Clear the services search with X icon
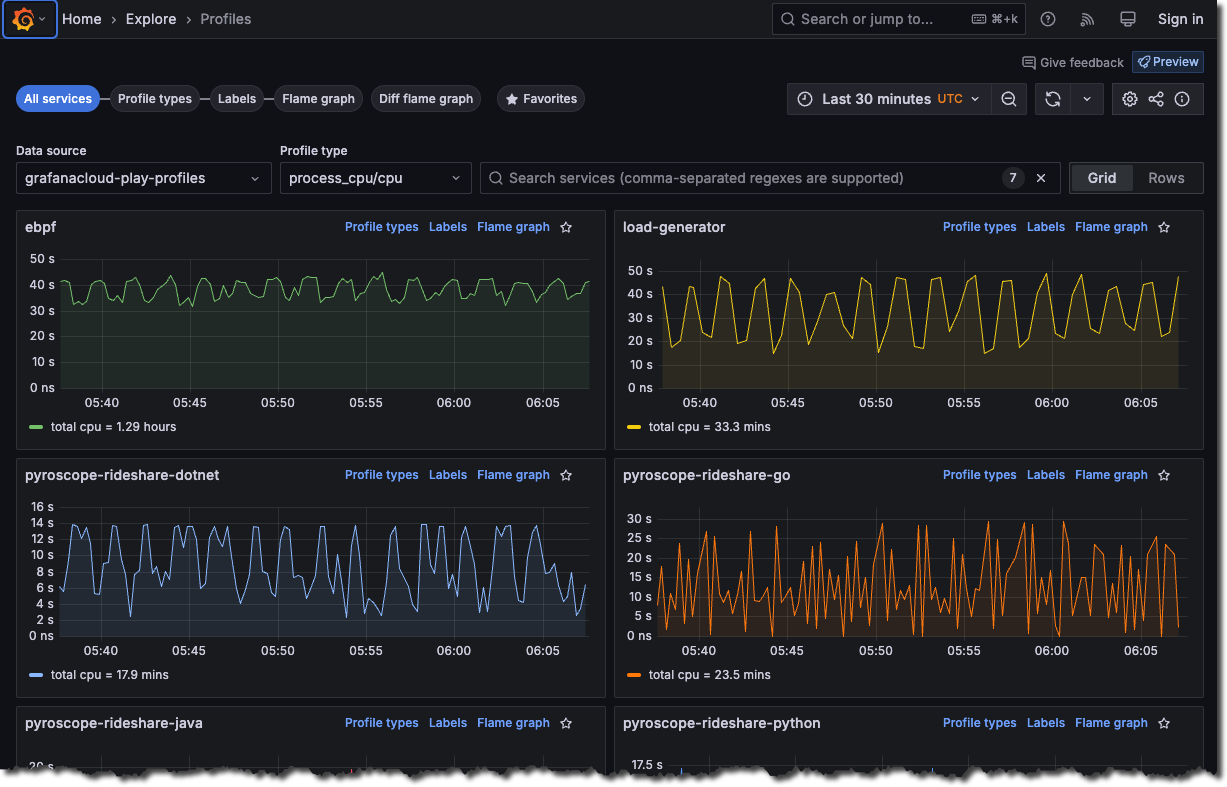This screenshot has height=787, width=1227. tap(1041, 178)
